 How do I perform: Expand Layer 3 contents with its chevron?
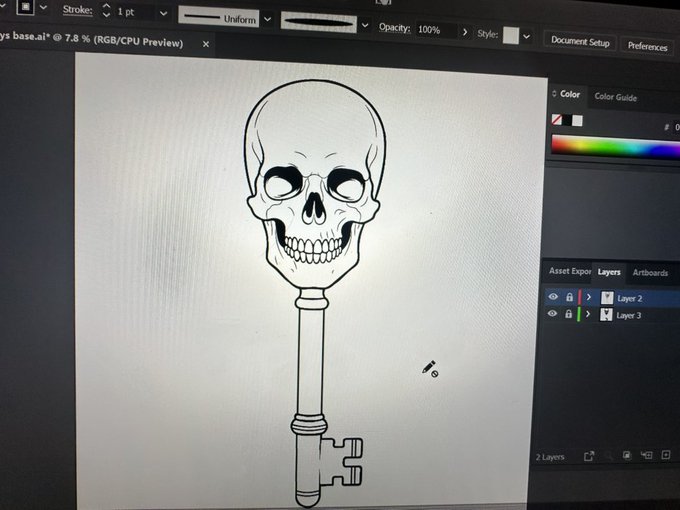click(x=588, y=314)
